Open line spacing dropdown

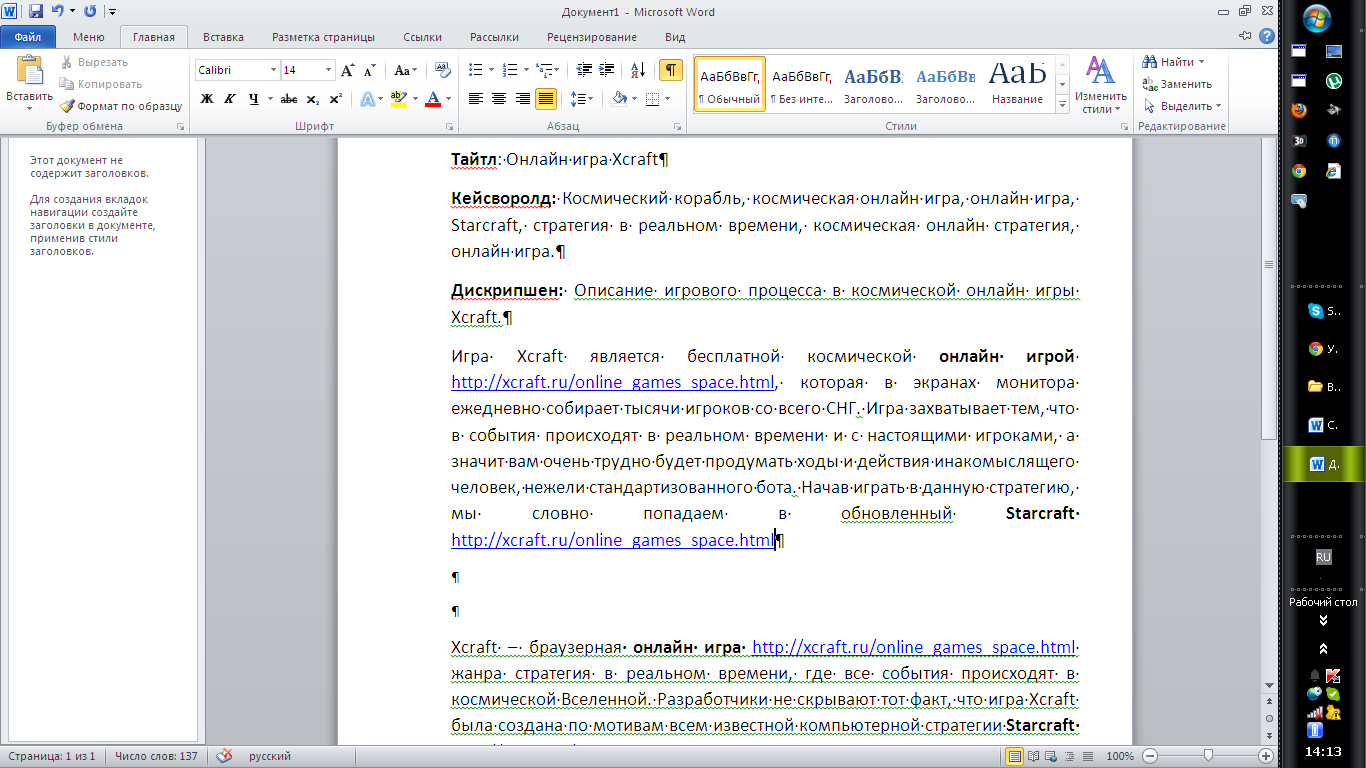[x=581, y=99]
